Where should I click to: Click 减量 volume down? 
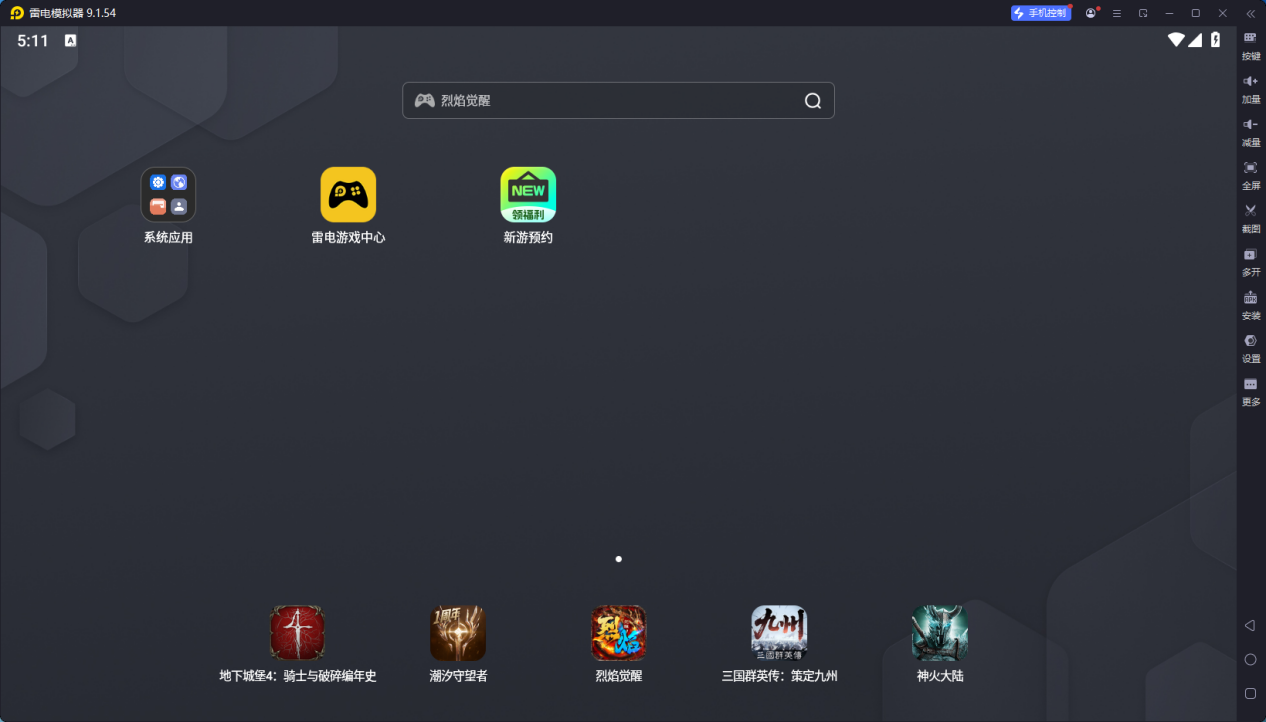(x=1250, y=132)
